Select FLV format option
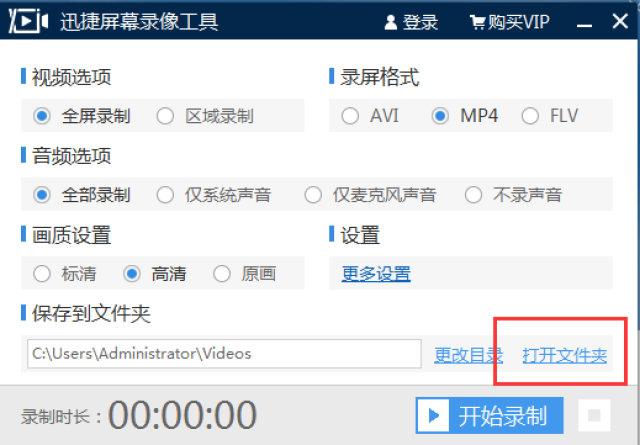This screenshot has width=640, height=445. [x=530, y=116]
